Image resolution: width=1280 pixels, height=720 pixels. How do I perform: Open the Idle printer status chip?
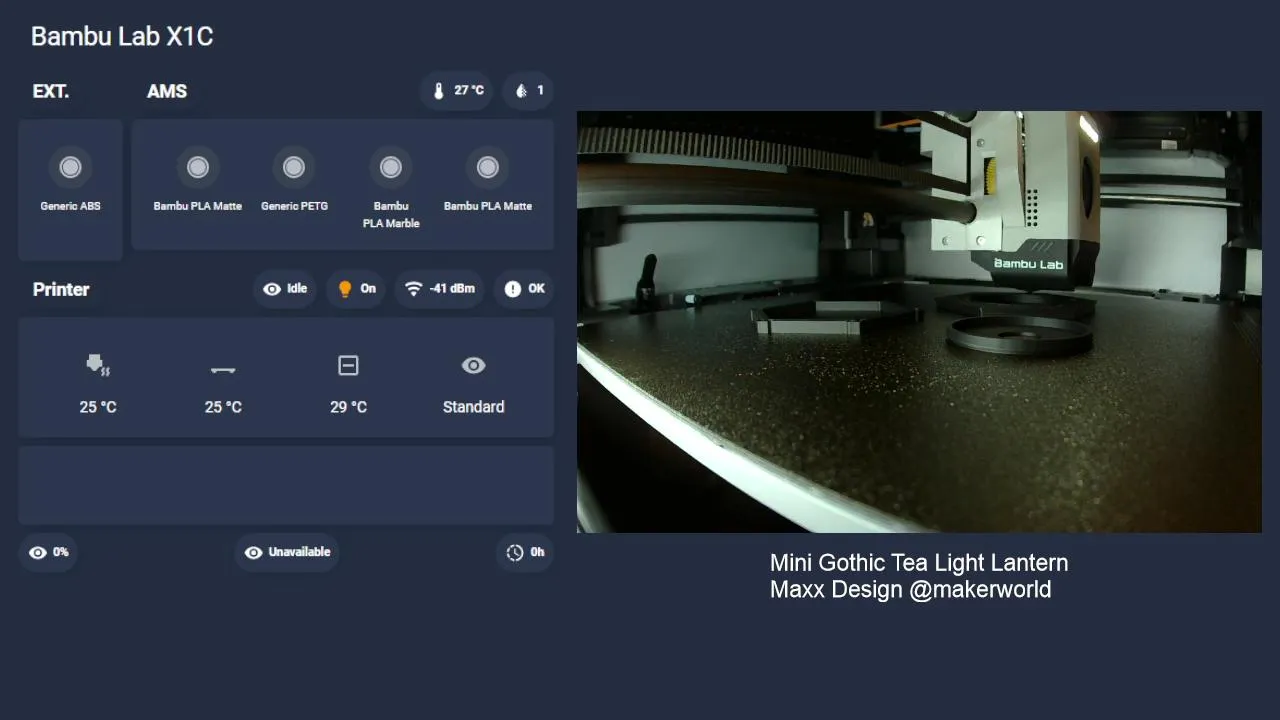click(285, 289)
